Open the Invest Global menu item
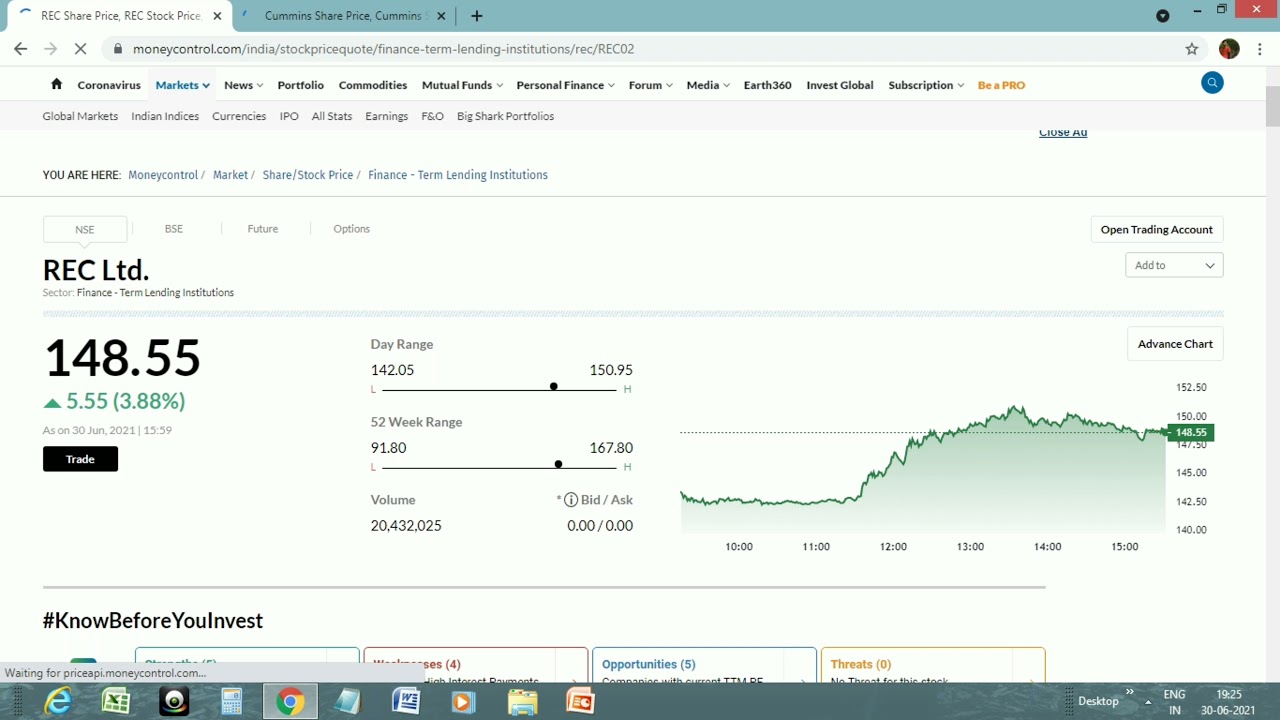Viewport: 1280px width, 720px height. [840, 85]
